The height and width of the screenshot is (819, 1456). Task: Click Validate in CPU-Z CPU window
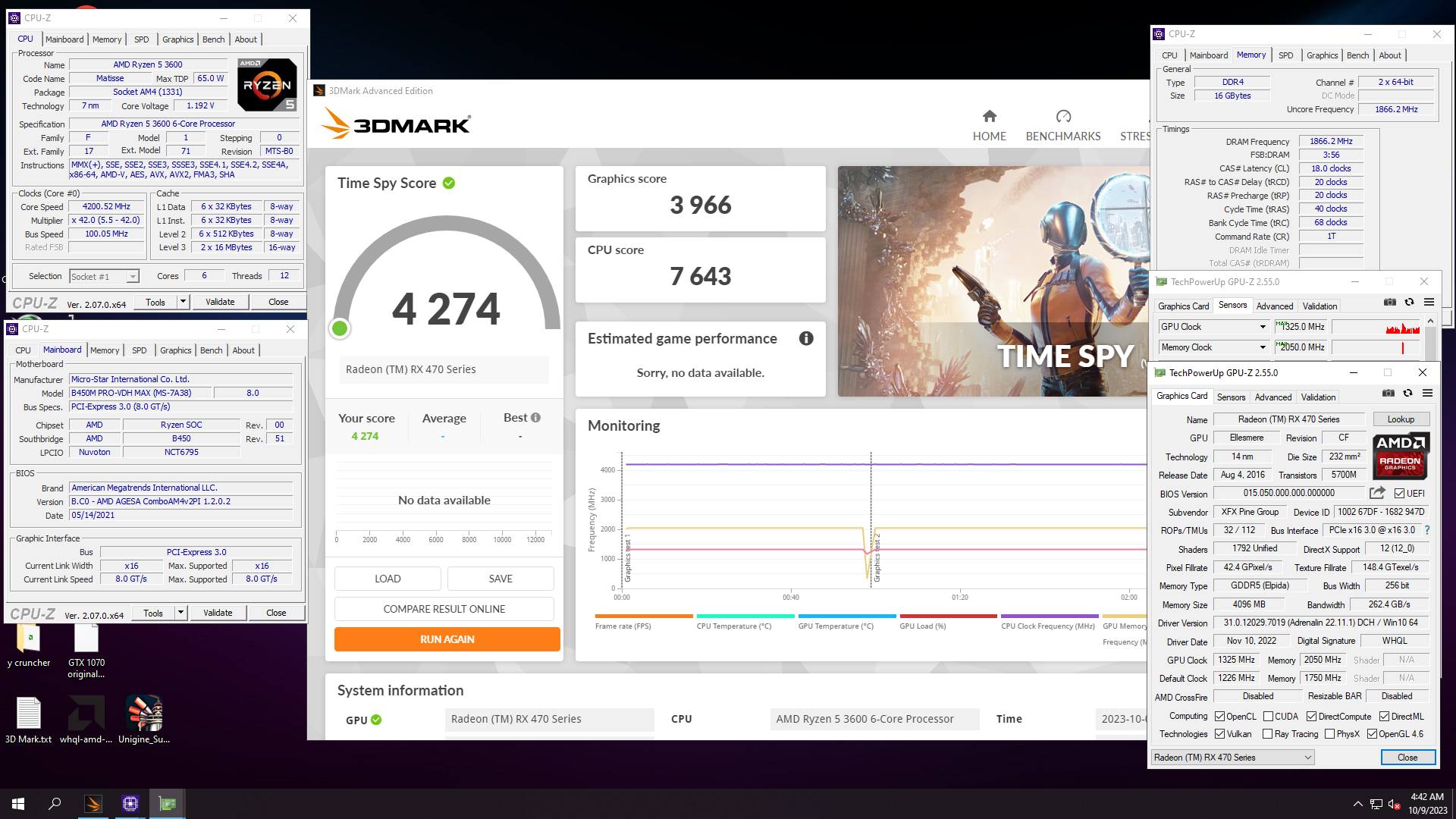(x=220, y=302)
